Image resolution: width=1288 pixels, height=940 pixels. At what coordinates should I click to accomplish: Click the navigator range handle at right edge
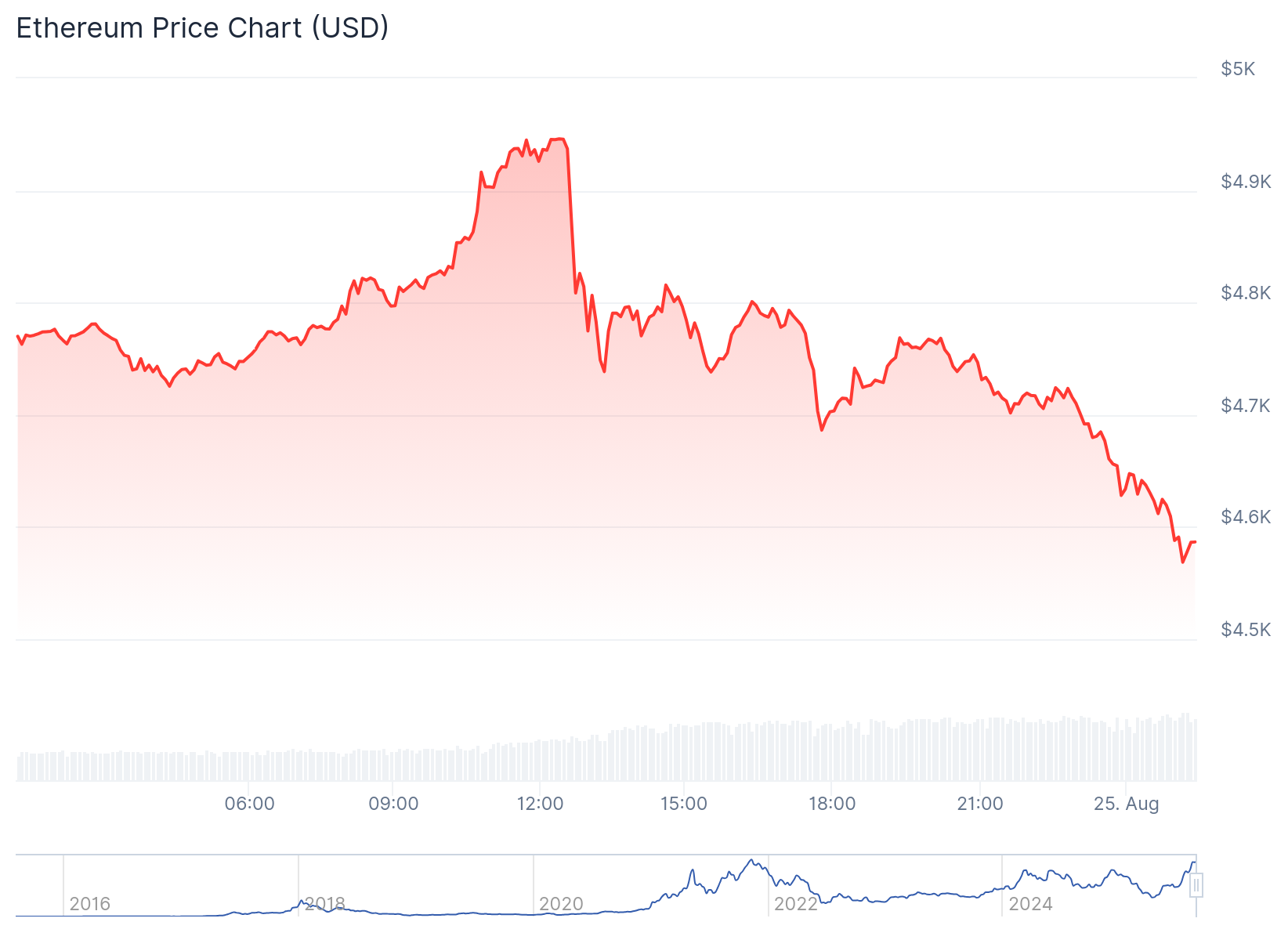tap(1196, 886)
